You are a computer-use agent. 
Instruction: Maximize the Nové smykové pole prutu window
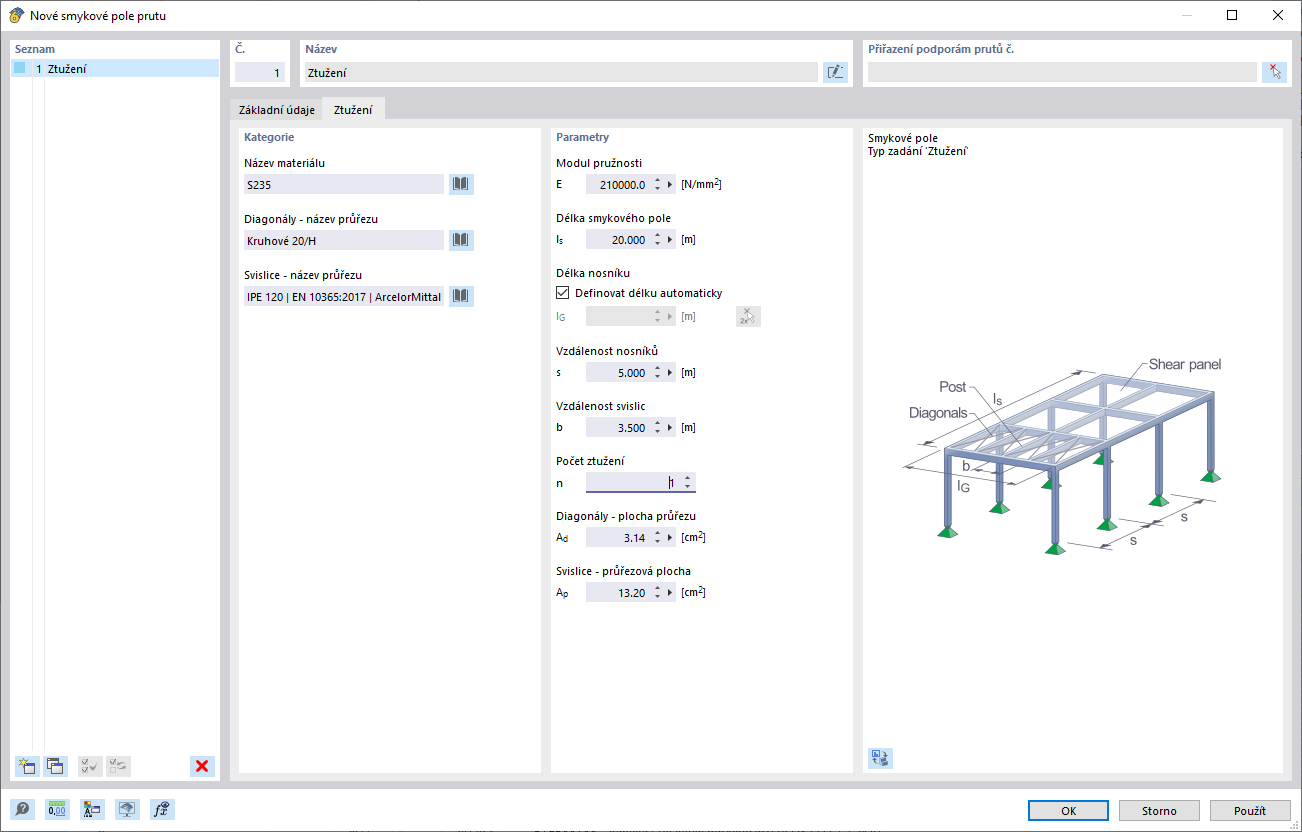point(1232,15)
